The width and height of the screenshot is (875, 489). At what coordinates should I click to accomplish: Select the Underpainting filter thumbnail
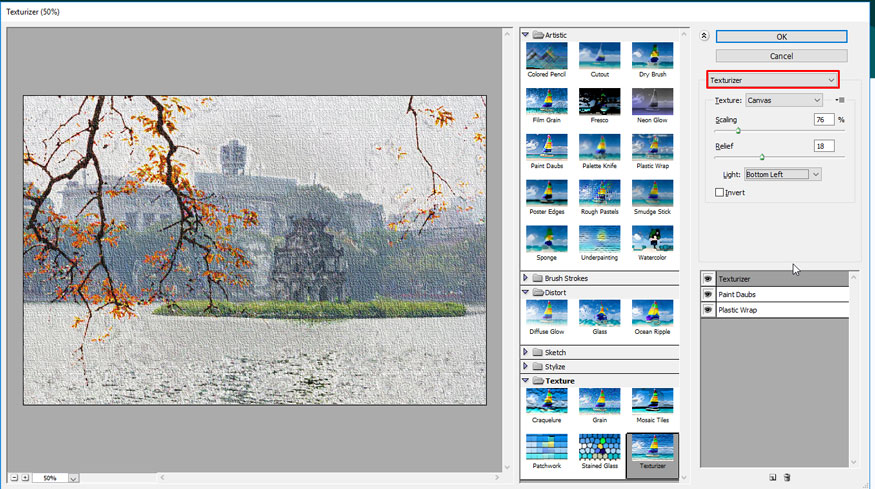(x=599, y=239)
